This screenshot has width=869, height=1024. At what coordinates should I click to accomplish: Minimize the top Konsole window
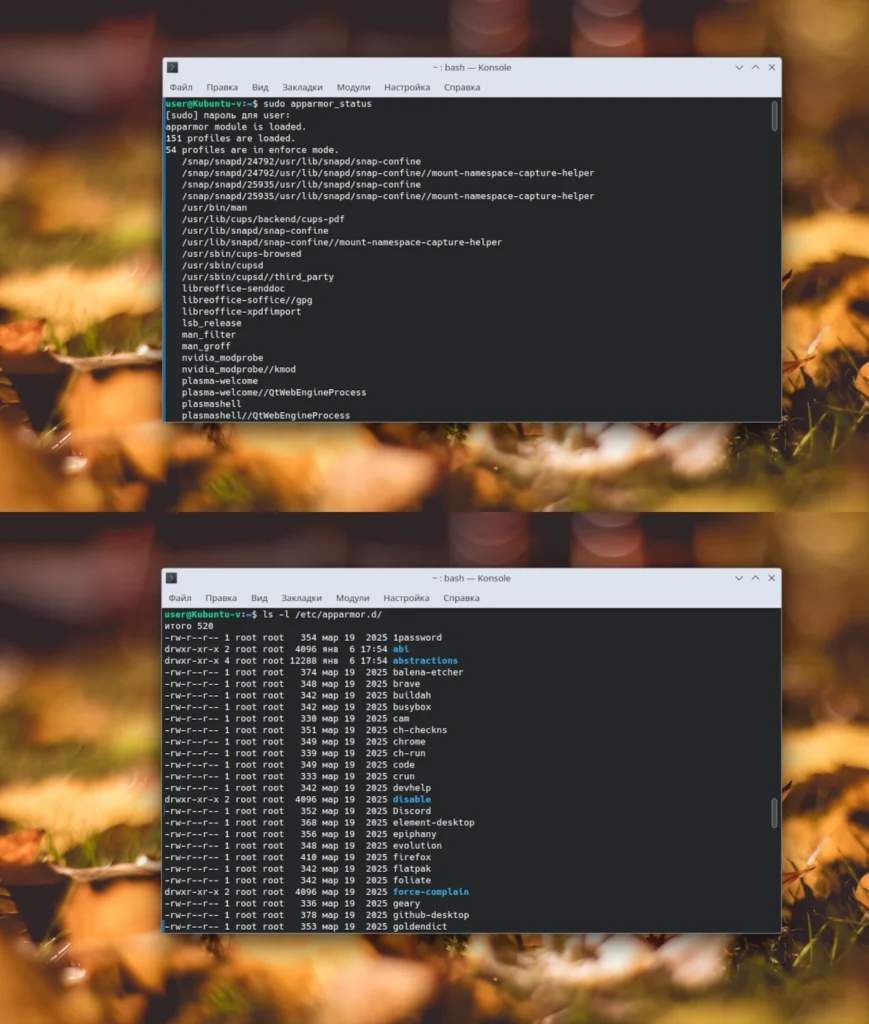[x=739, y=67]
